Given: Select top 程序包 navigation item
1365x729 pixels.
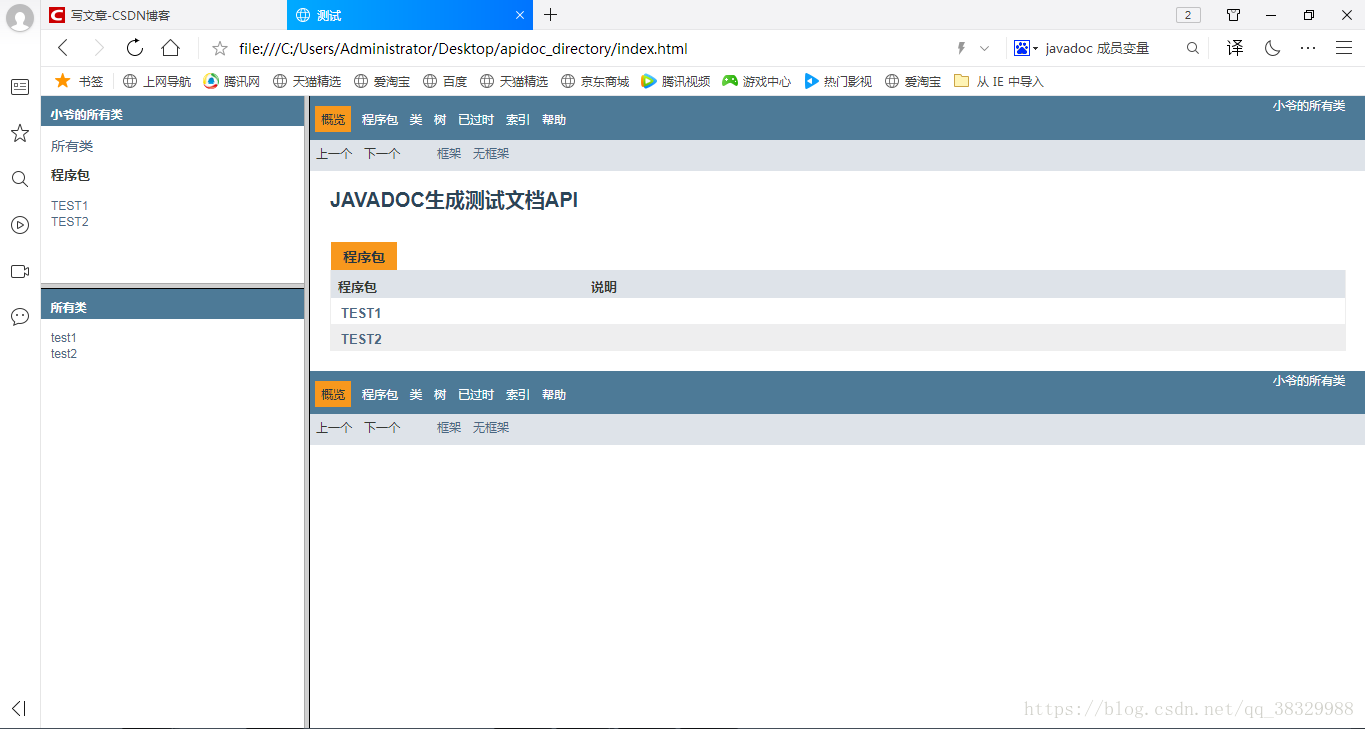Looking at the screenshot, I should (x=380, y=120).
